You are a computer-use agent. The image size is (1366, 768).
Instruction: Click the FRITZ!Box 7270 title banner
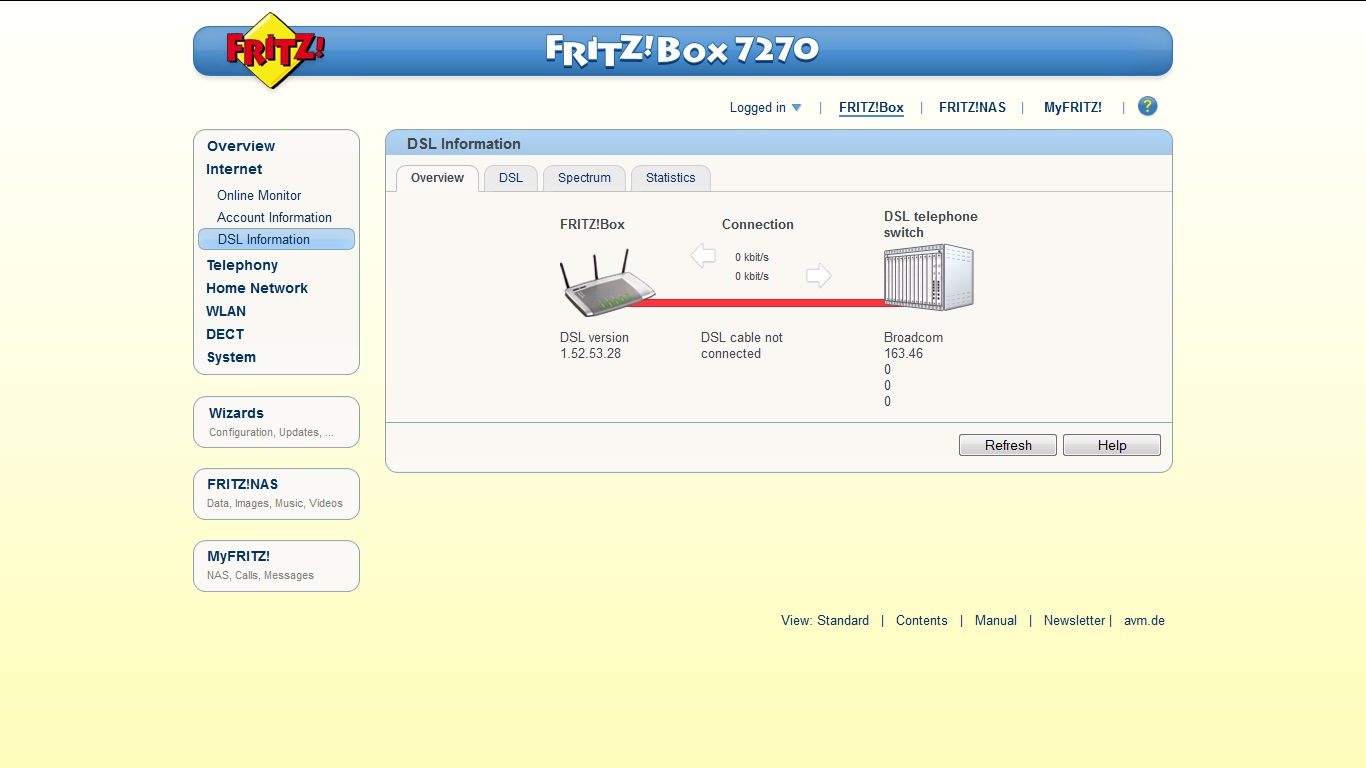[x=683, y=50]
